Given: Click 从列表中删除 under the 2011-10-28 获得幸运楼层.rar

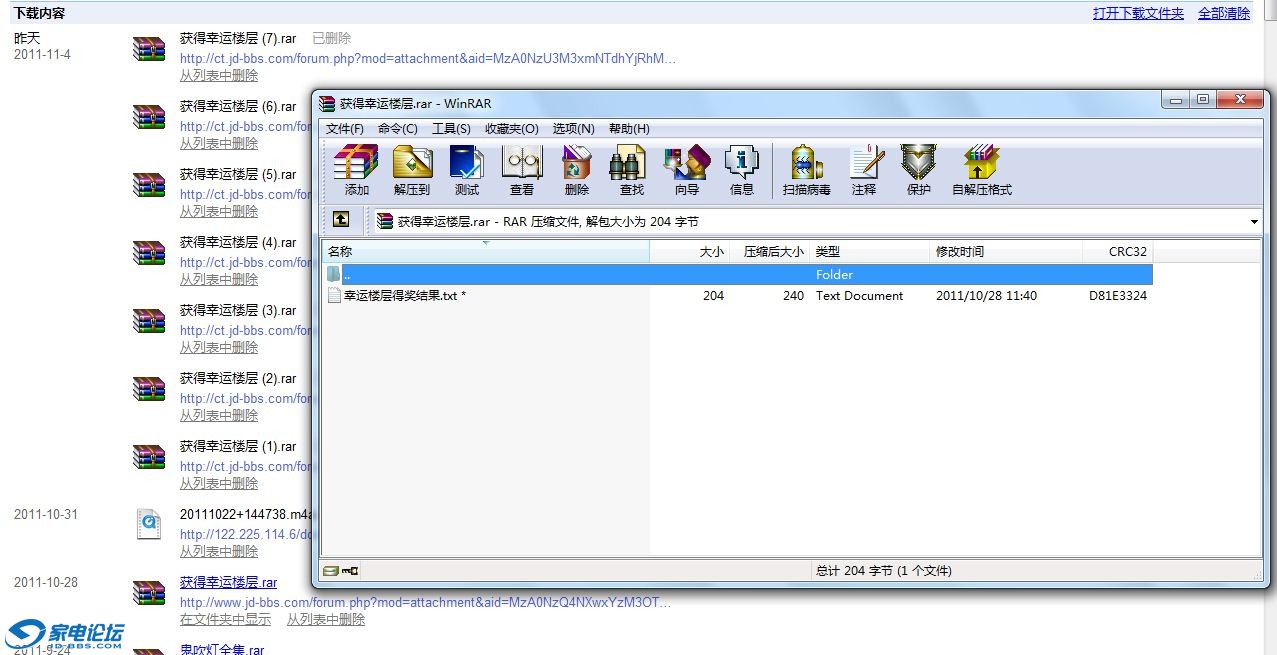Looking at the screenshot, I should click(326, 619).
